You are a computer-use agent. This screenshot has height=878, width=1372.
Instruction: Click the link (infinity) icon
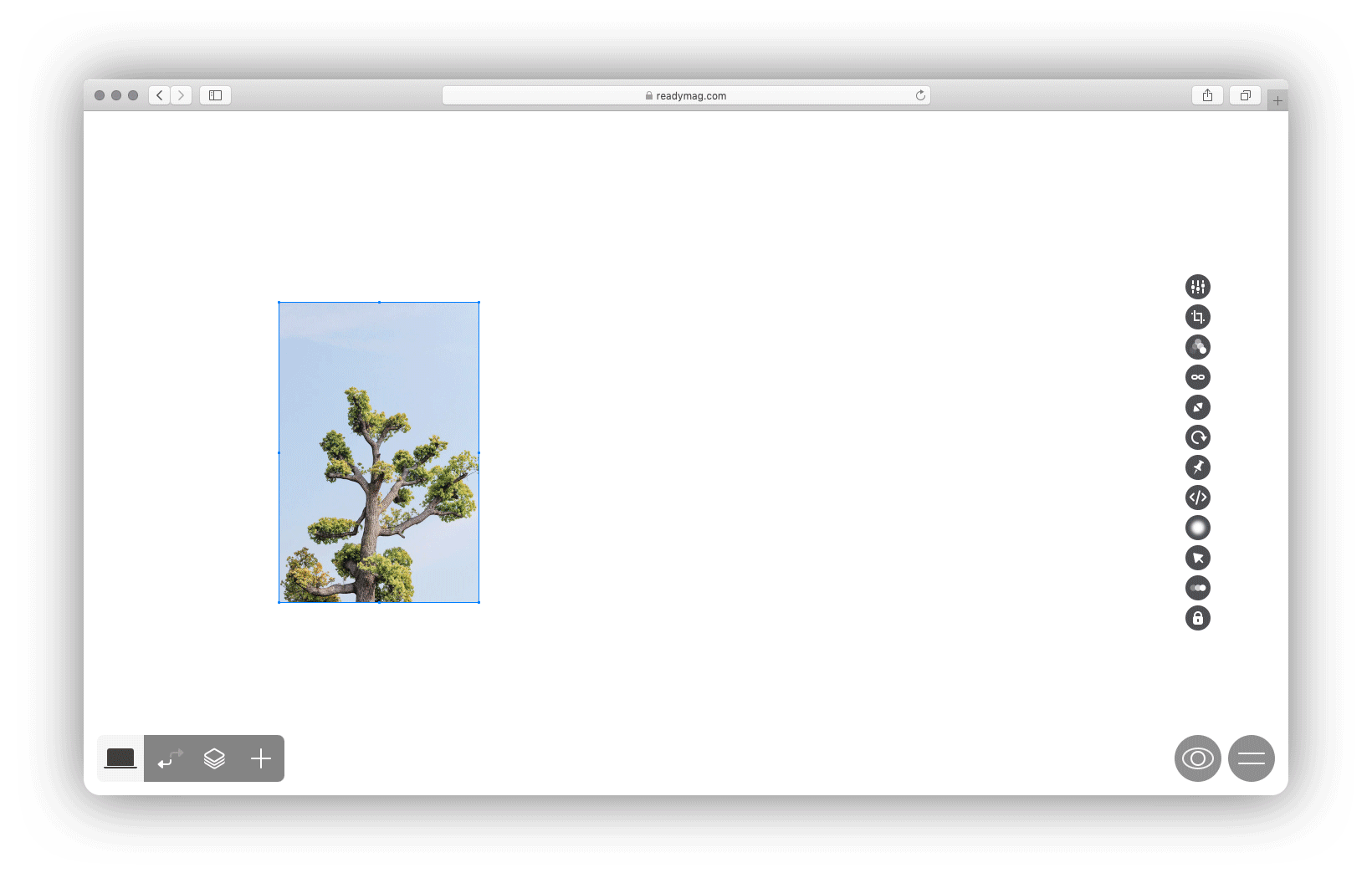(x=1198, y=377)
